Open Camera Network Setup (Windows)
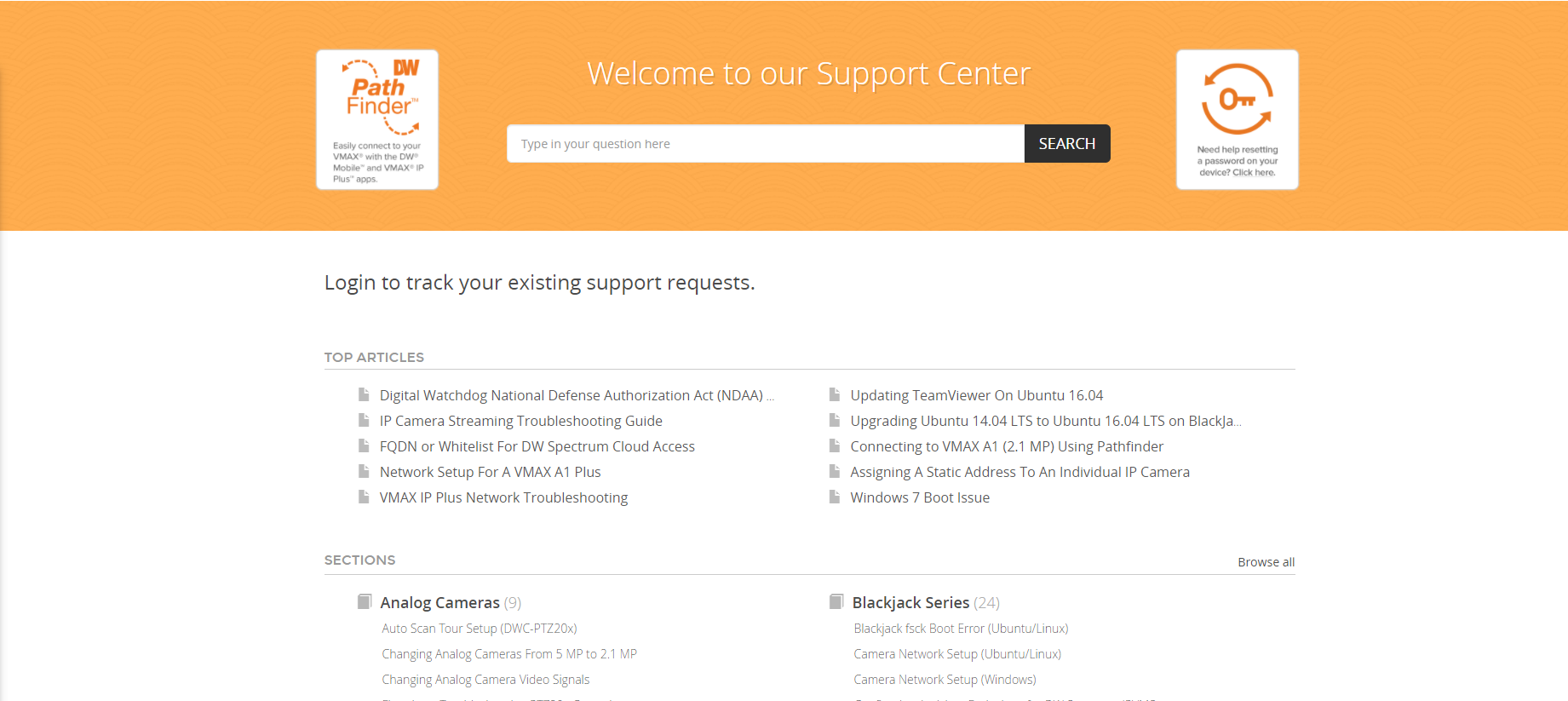This screenshot has height=701, width=1568. point(945,680)
